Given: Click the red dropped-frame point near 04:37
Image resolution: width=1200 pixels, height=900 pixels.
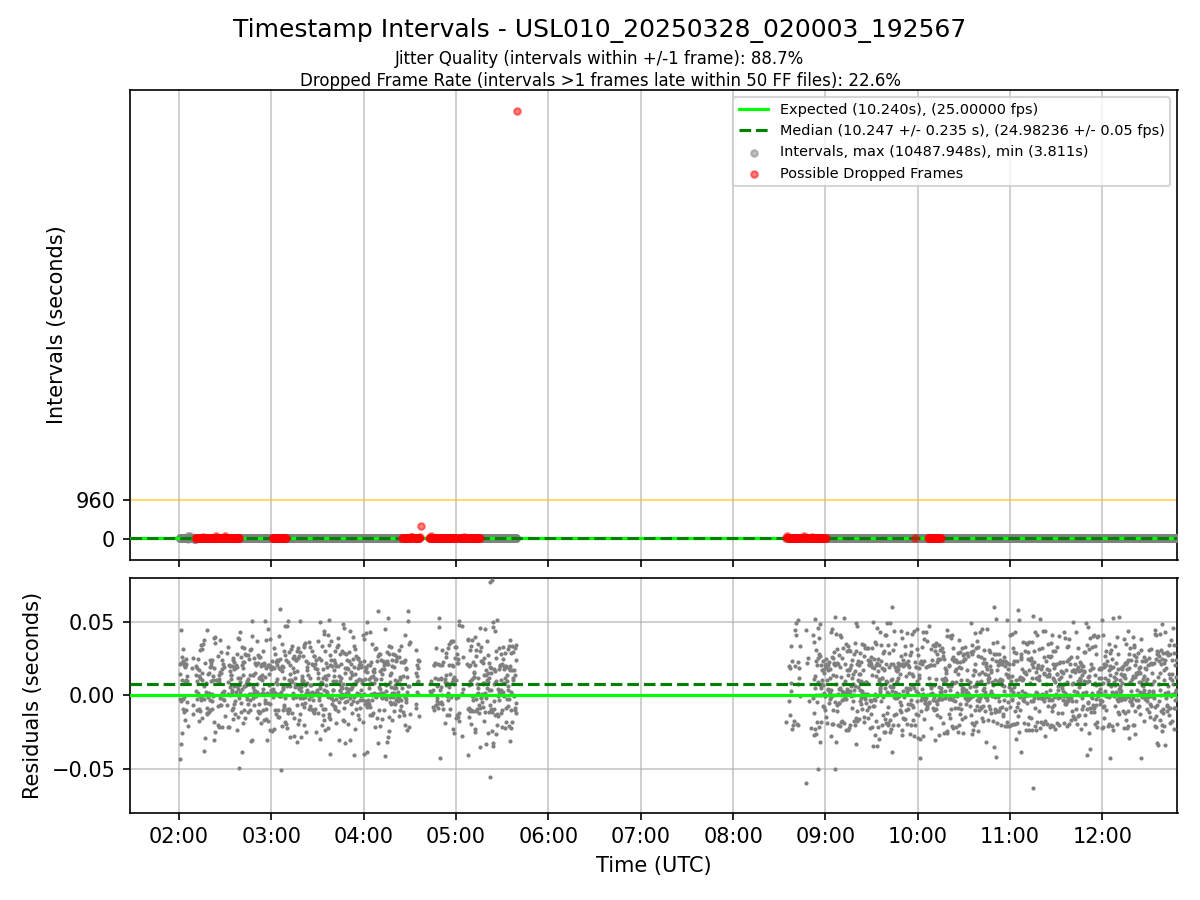Looking at the screenshot, I should [421, 526].
